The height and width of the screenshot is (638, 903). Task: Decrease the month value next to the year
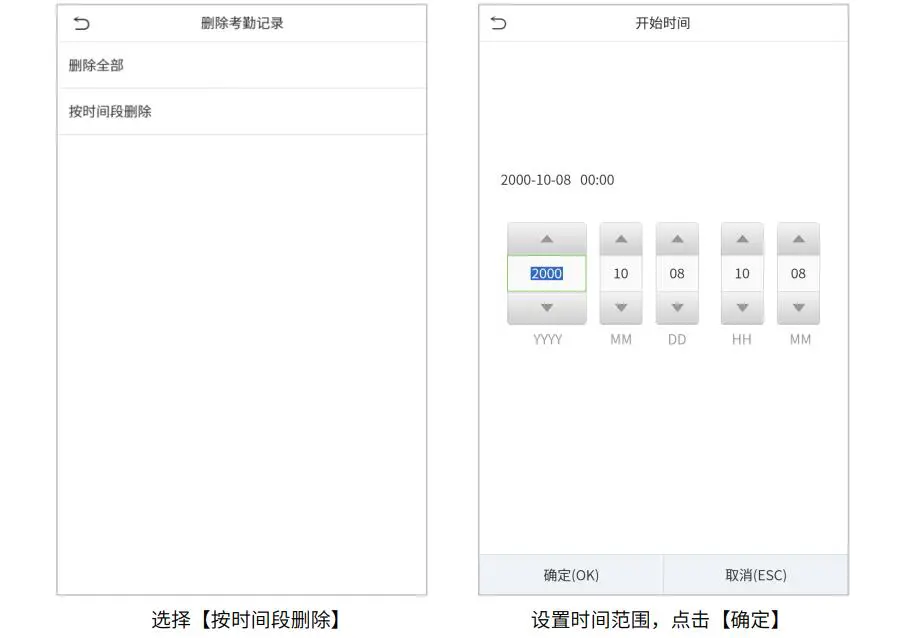[621, 307]
